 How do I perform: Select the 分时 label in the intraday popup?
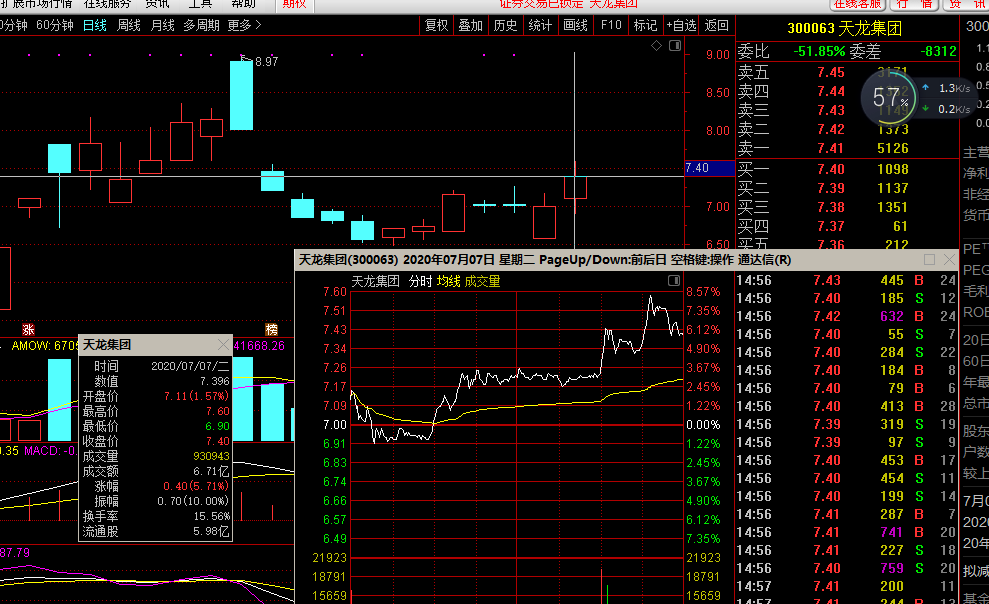(420, 281)
